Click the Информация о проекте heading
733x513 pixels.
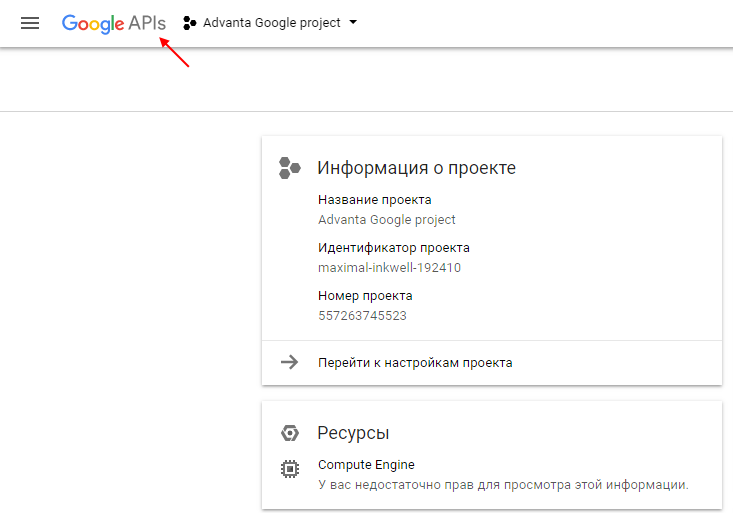[416, 168]
